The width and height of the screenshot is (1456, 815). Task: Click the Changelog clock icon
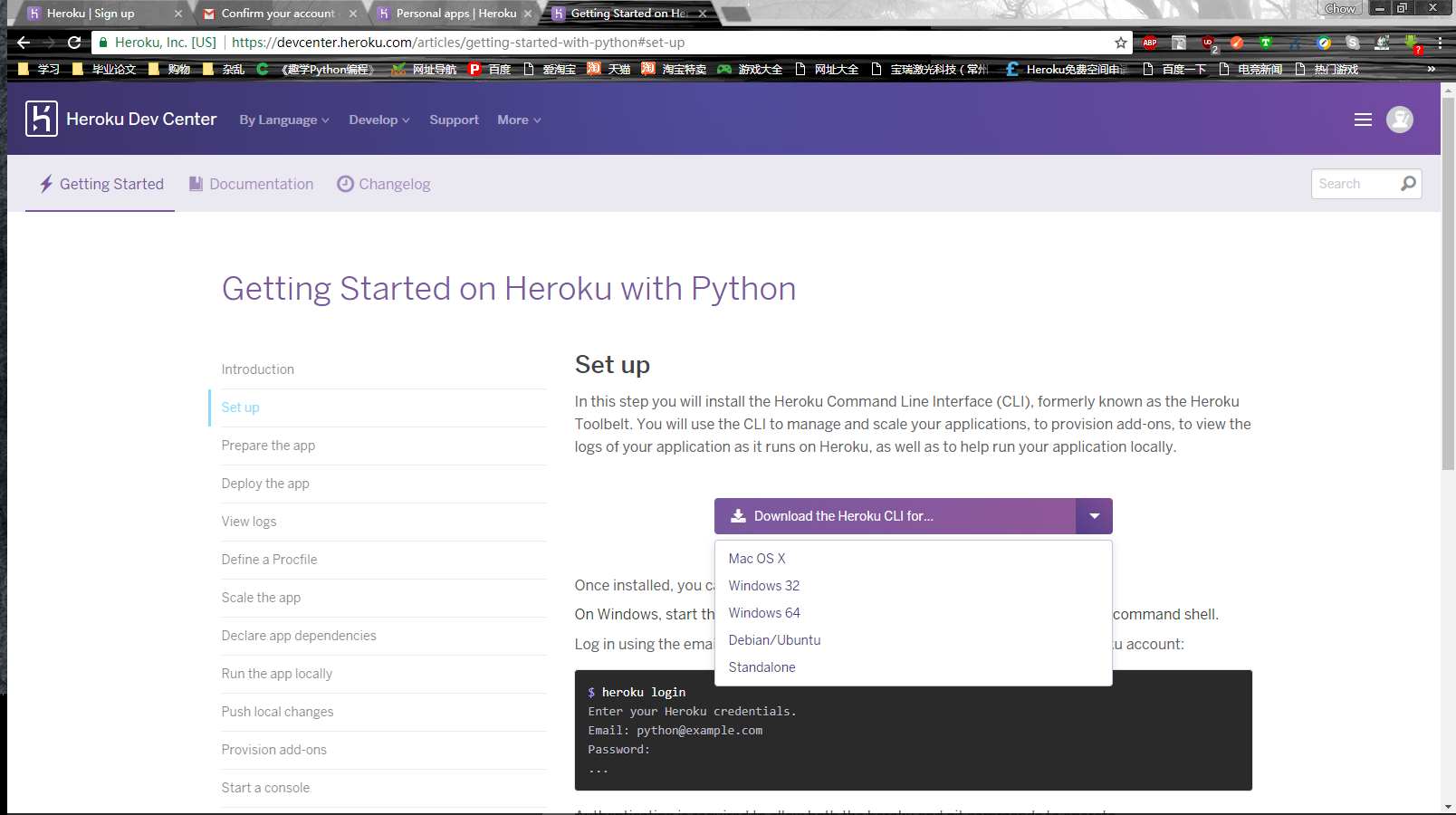345,183
